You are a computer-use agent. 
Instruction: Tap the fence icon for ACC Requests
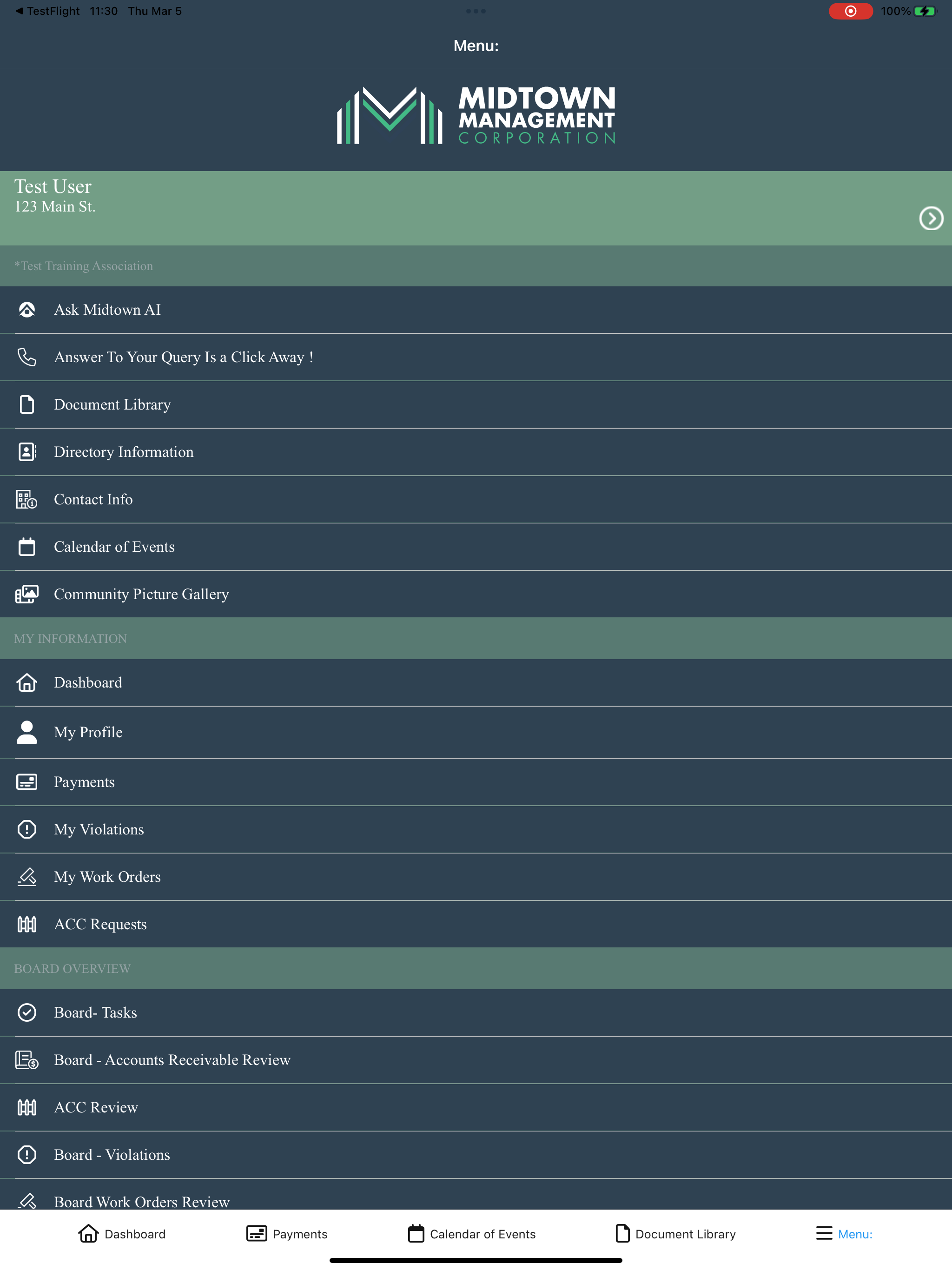pyautogui.click(x=27, y=924)
